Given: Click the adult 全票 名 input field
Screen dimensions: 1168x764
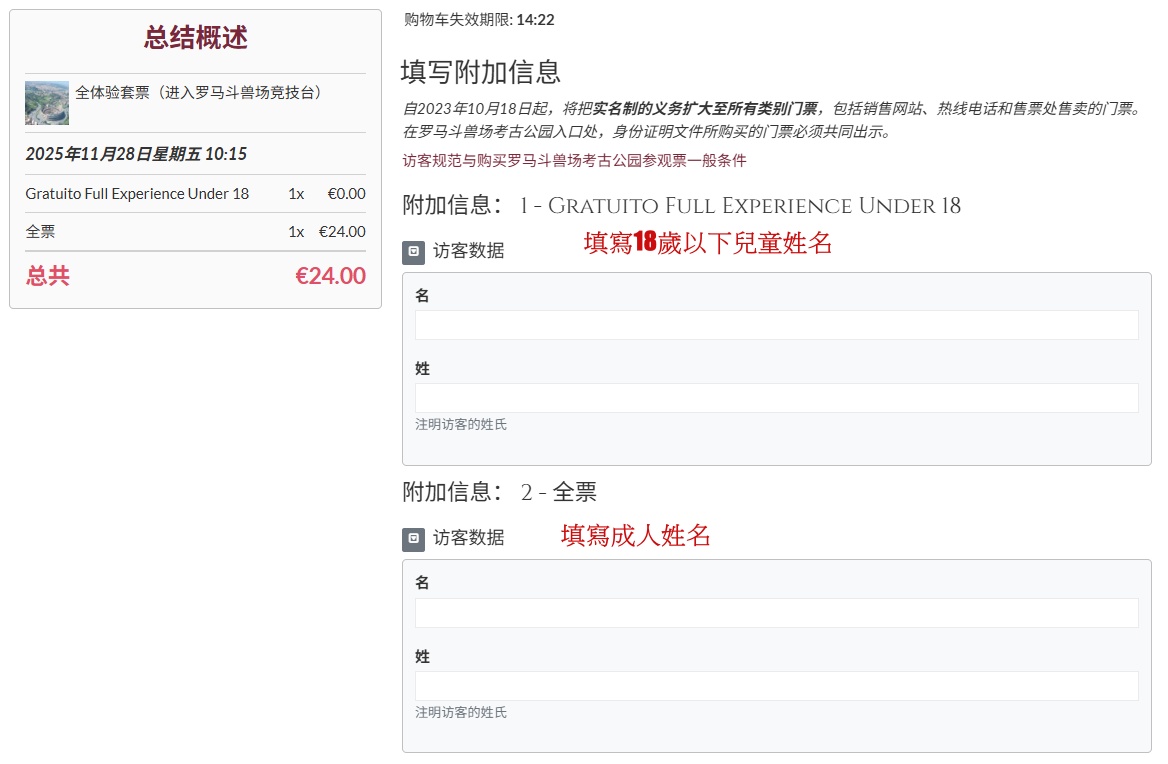Looking at the screenshot, I should pyautogui.click(x=776, y=613).
